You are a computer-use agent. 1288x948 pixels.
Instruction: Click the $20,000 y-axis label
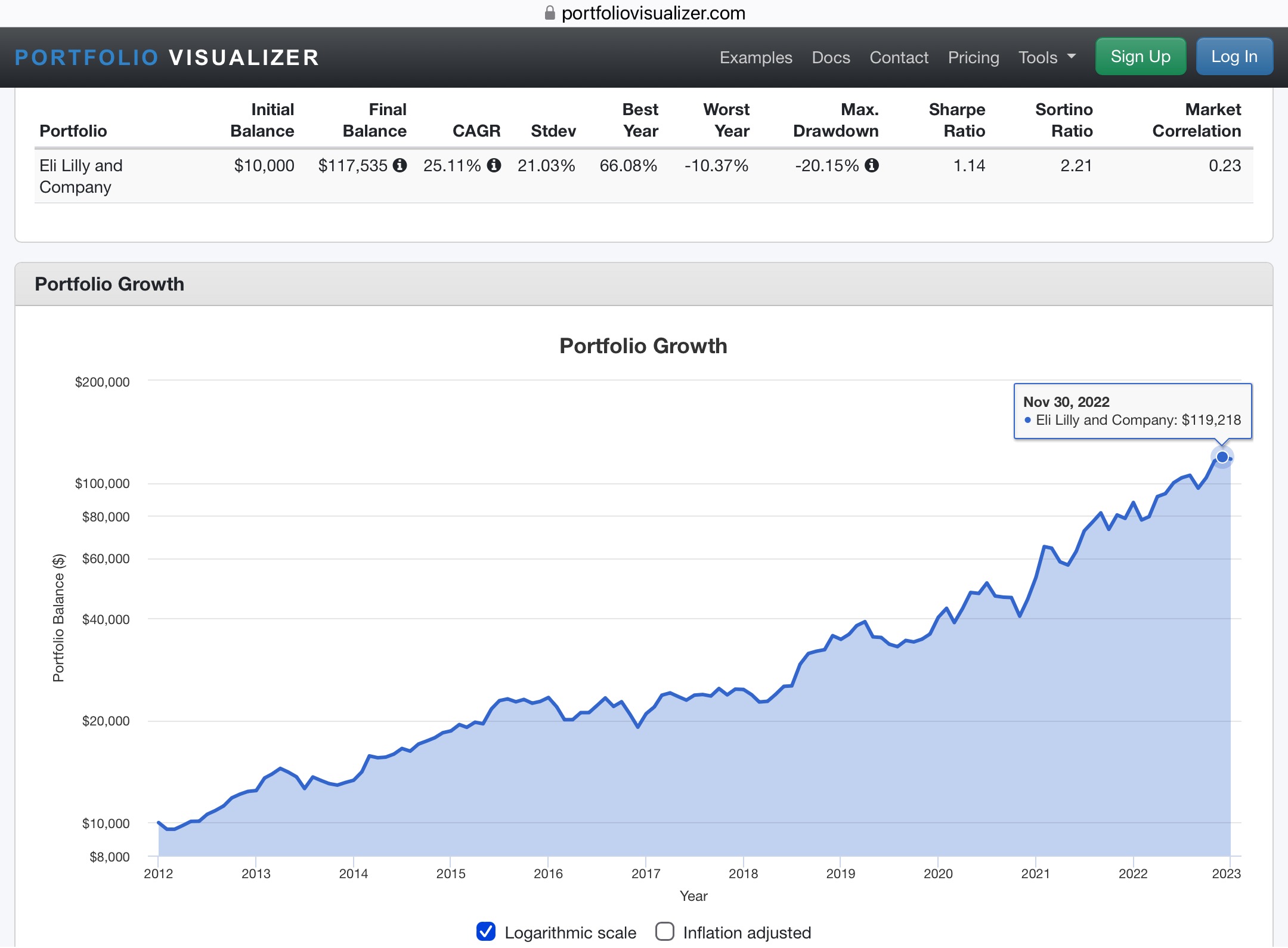pyautogui.click(x=106, y=721)
